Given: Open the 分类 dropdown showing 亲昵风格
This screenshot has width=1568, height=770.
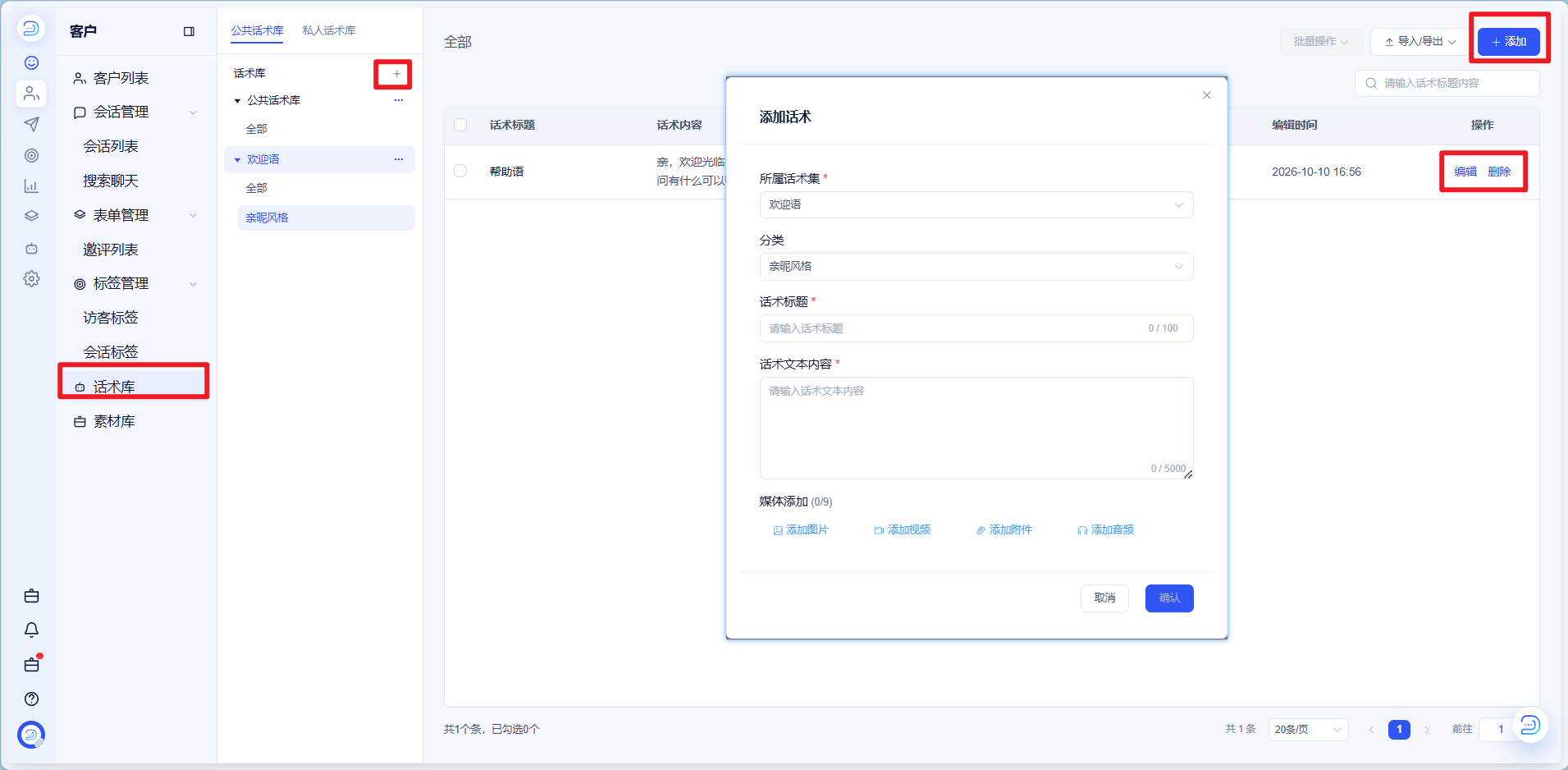Looking at the screenshot, I should coord(976,267).
